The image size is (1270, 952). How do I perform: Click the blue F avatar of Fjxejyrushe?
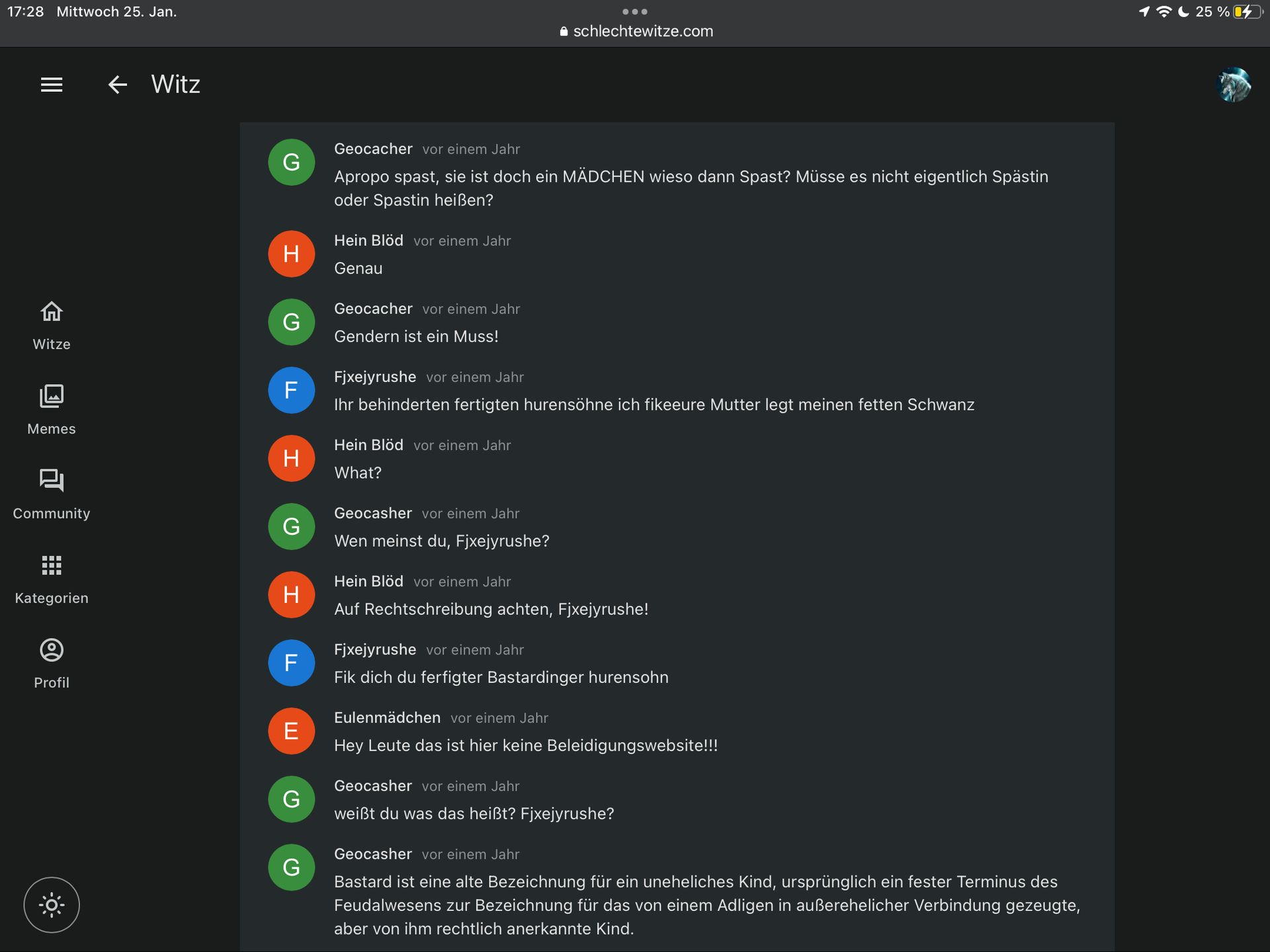click(x=291, y=390)
